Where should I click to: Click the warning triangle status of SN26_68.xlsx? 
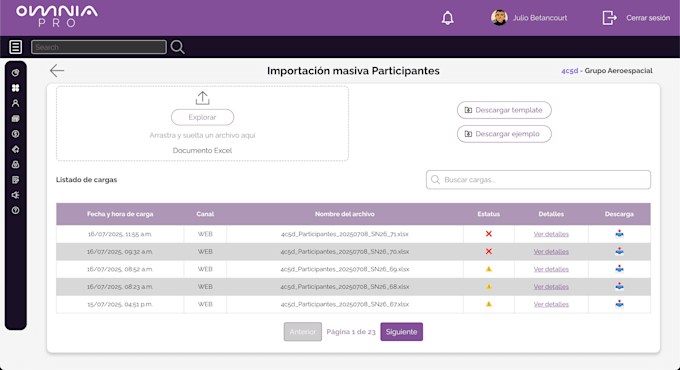coord(489,287)
